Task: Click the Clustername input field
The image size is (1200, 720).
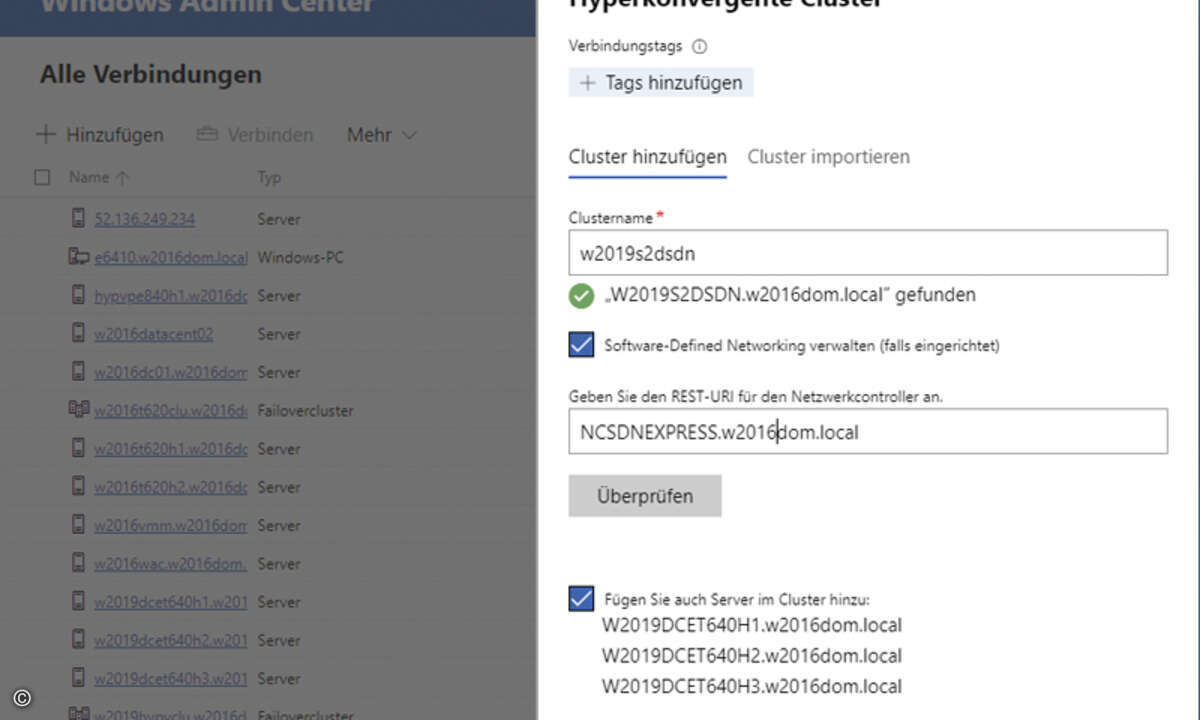Action: [868, 253]
